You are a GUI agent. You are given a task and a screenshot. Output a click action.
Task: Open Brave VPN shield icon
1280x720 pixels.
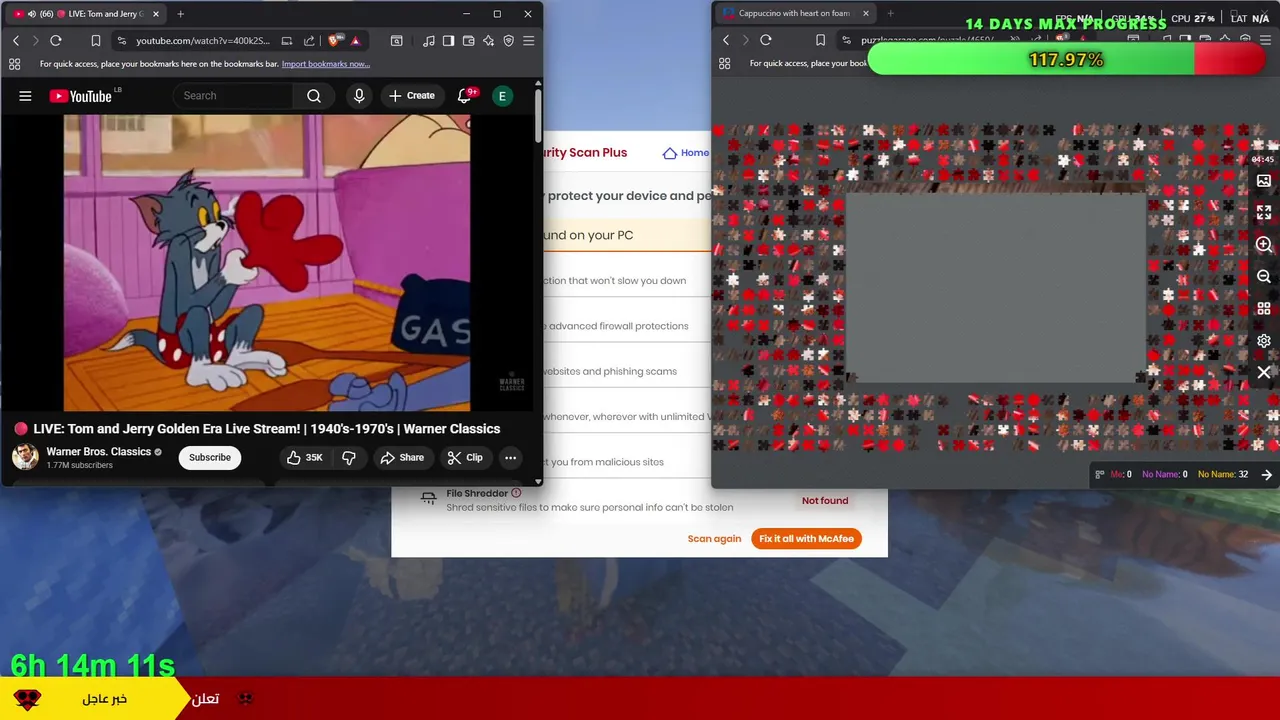pyautogui.click(x=508, y=41)
